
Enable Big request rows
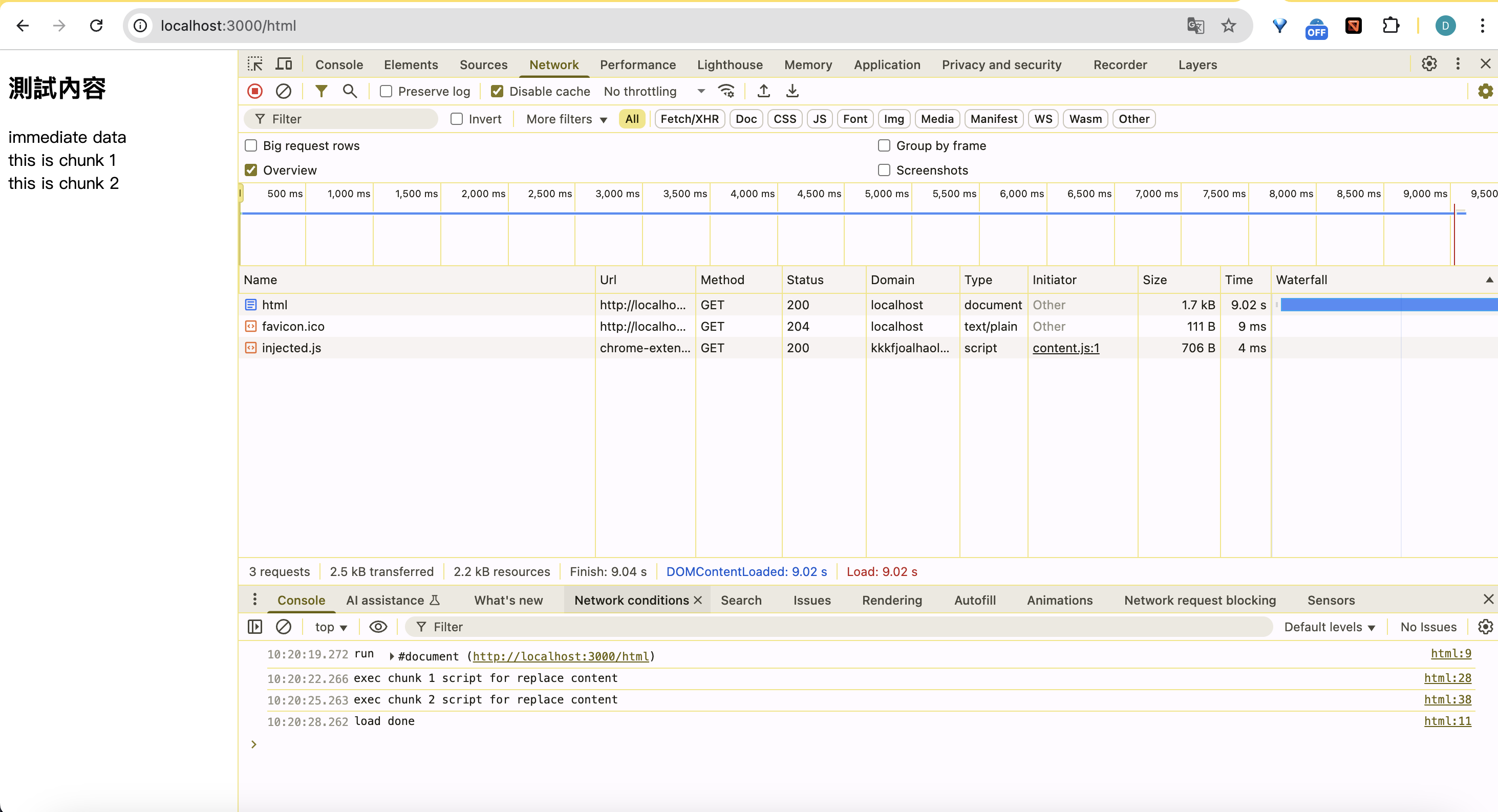click(x=251, y=145)
